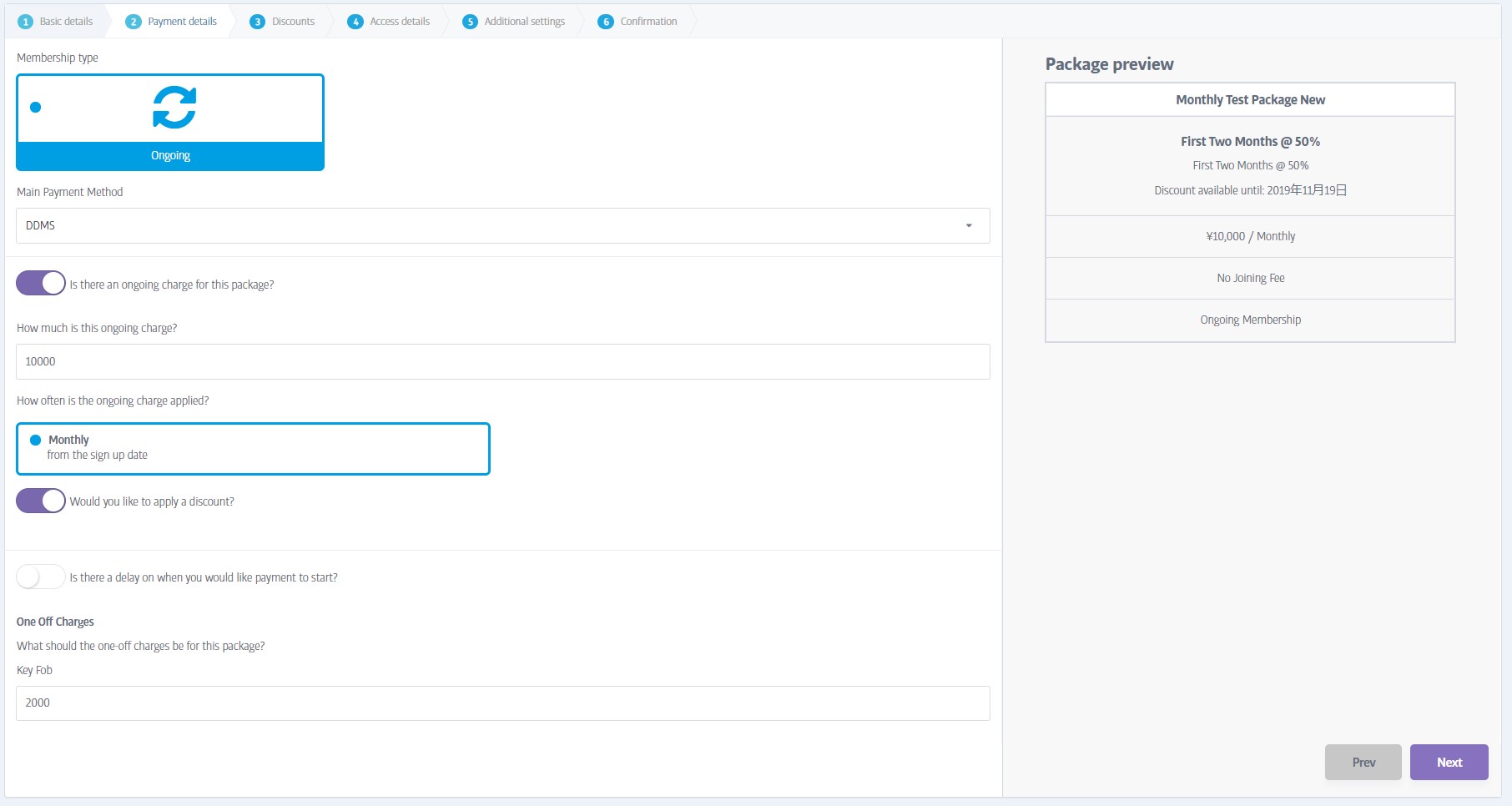
Task: Click the One Off Charges heading
Action: point(55,622)
